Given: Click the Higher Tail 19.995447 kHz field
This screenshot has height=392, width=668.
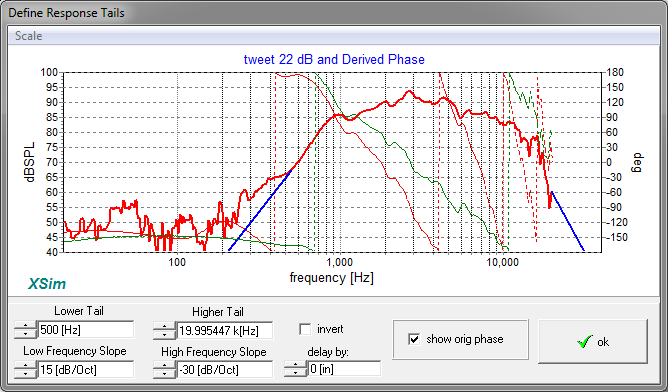Looking at the screenshot, I should 225,331.
